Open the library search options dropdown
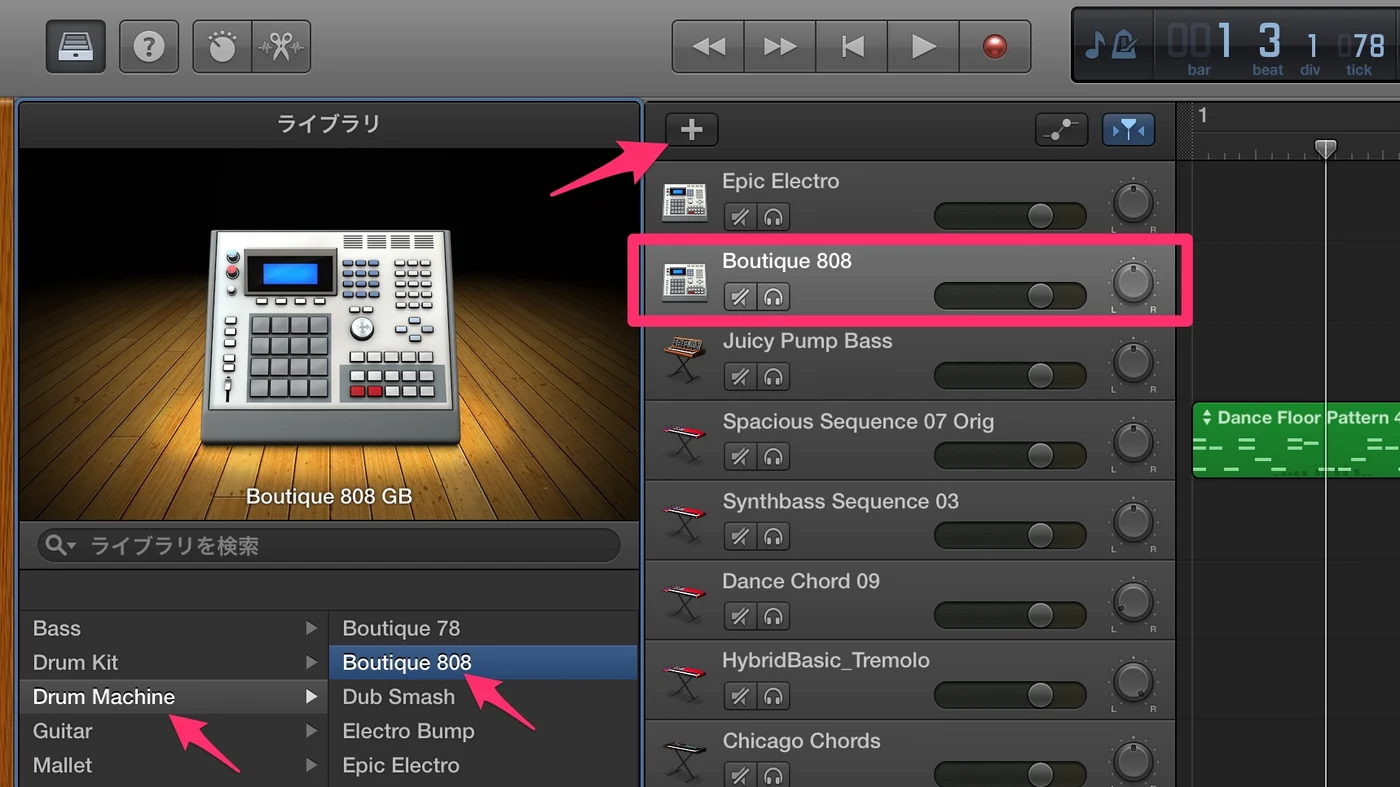1400x787 pixels. pos(61,545)
